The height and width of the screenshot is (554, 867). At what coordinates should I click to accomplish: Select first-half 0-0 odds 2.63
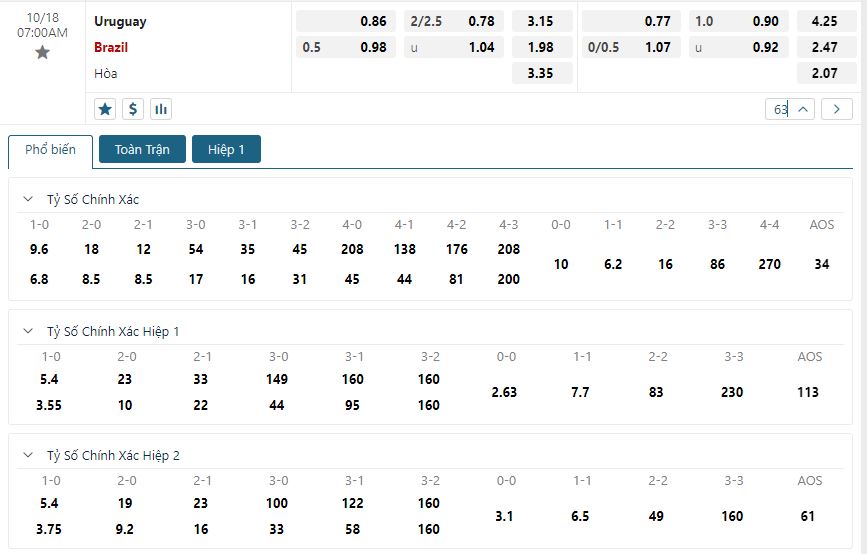504,393
